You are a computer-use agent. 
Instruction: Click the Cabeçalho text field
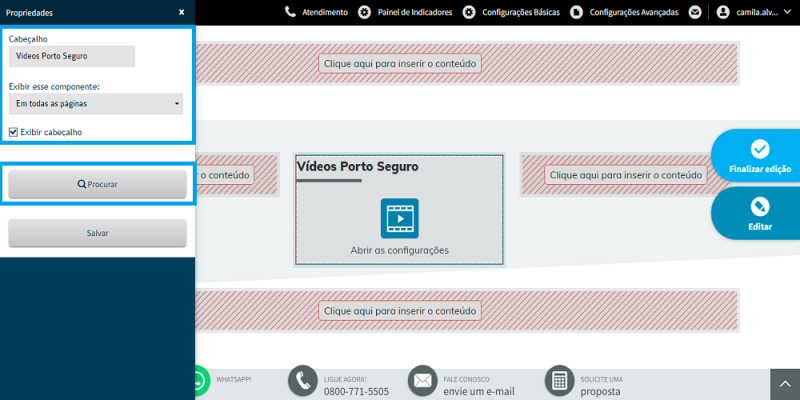pos(71,56)
